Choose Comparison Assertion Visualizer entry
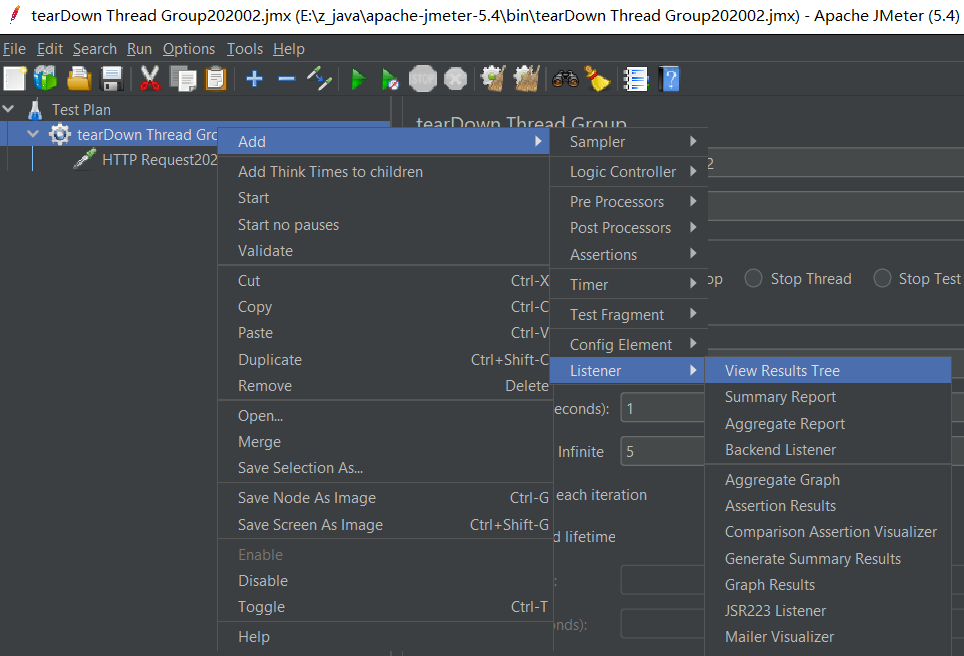The width and height of the screenshot is (964, 656). (828, 532)
